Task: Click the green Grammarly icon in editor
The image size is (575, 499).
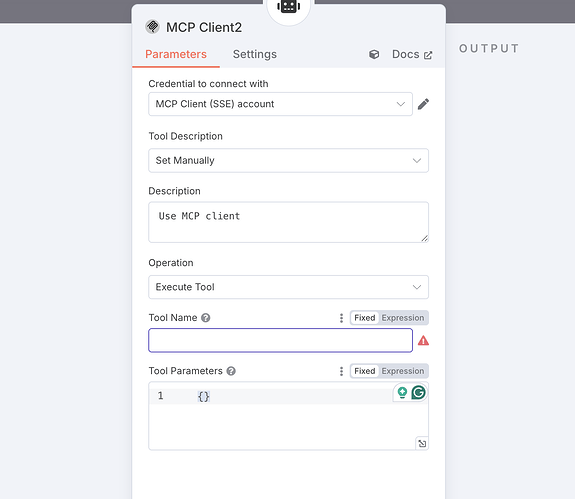Action: 418,392
